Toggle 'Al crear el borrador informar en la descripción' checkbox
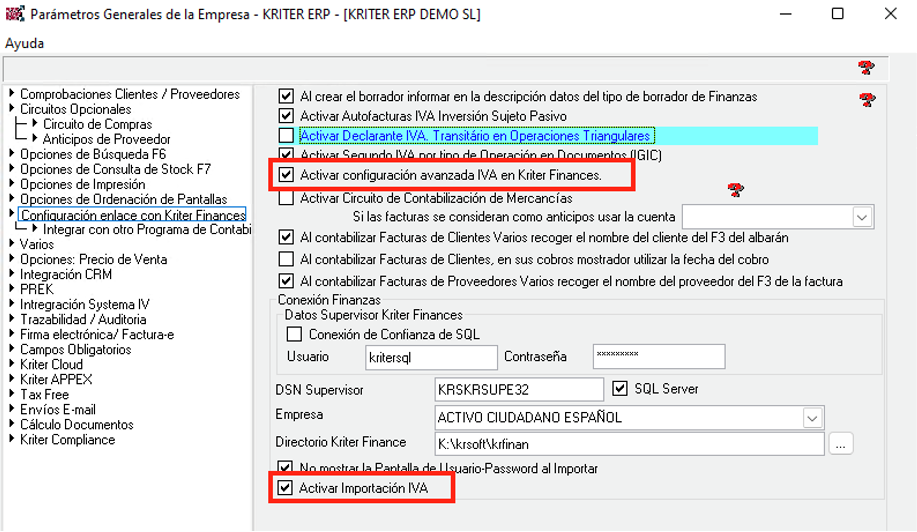The image size is (917, 532). pyautogui.click(x=286, y=96)
